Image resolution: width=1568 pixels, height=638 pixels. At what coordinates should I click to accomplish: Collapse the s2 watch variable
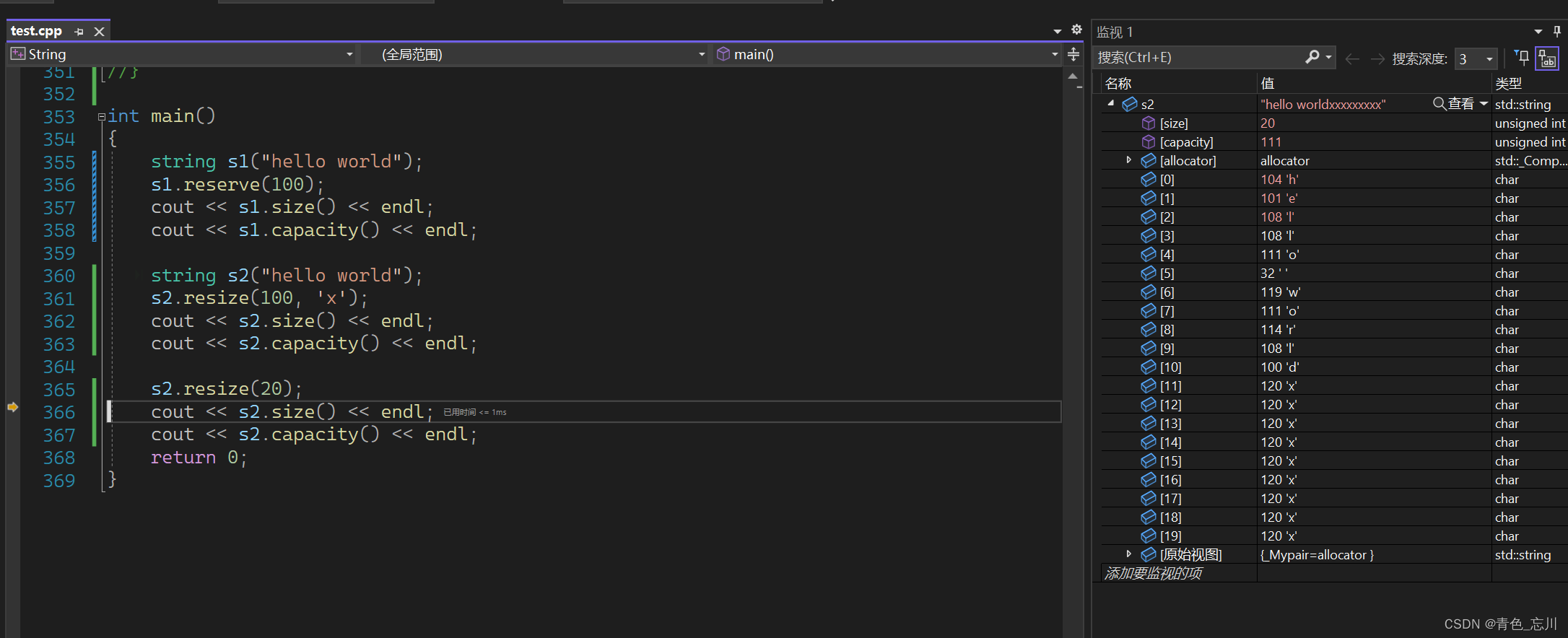[1111, 104]
